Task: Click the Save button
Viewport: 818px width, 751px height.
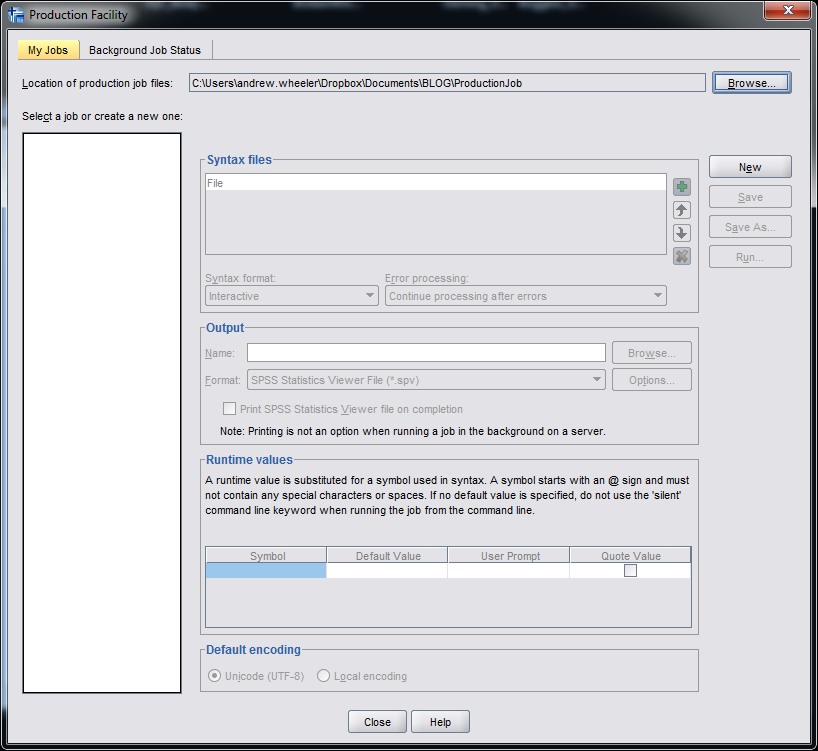Action: [750, 197]
